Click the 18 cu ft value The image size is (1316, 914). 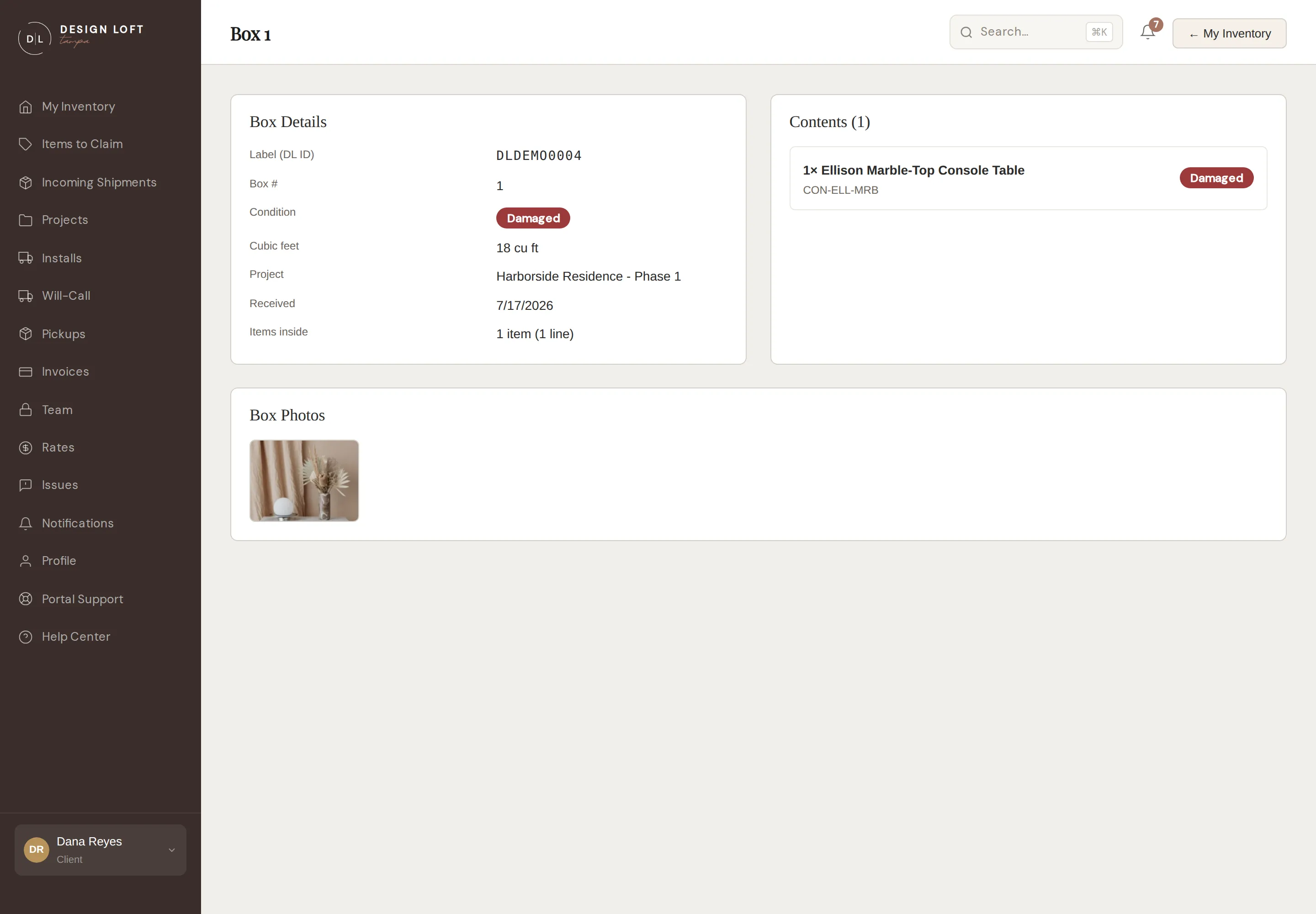pyautogui.click(x=517, y=248)
